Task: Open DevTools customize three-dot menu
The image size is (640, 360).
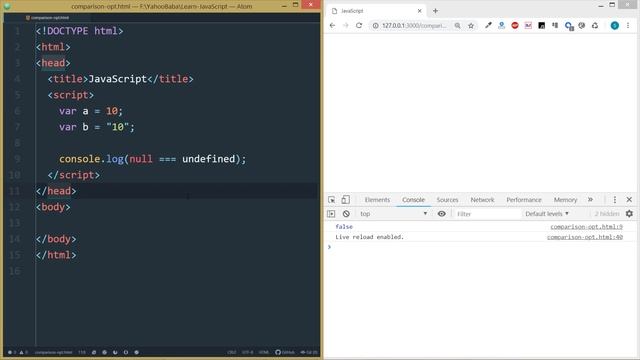Action: [x=615, y=200]
